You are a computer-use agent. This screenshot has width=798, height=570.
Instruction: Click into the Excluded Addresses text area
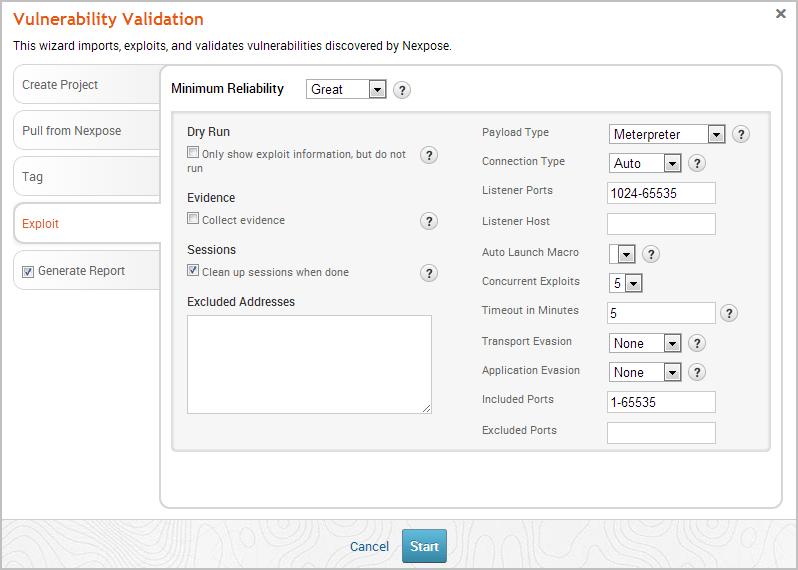coord(309,364)
